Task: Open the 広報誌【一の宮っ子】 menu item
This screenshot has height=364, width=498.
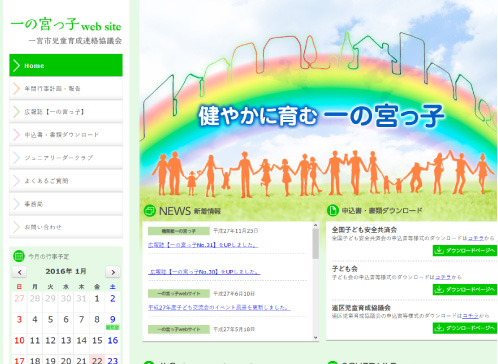Action: [x=66, y=111]
